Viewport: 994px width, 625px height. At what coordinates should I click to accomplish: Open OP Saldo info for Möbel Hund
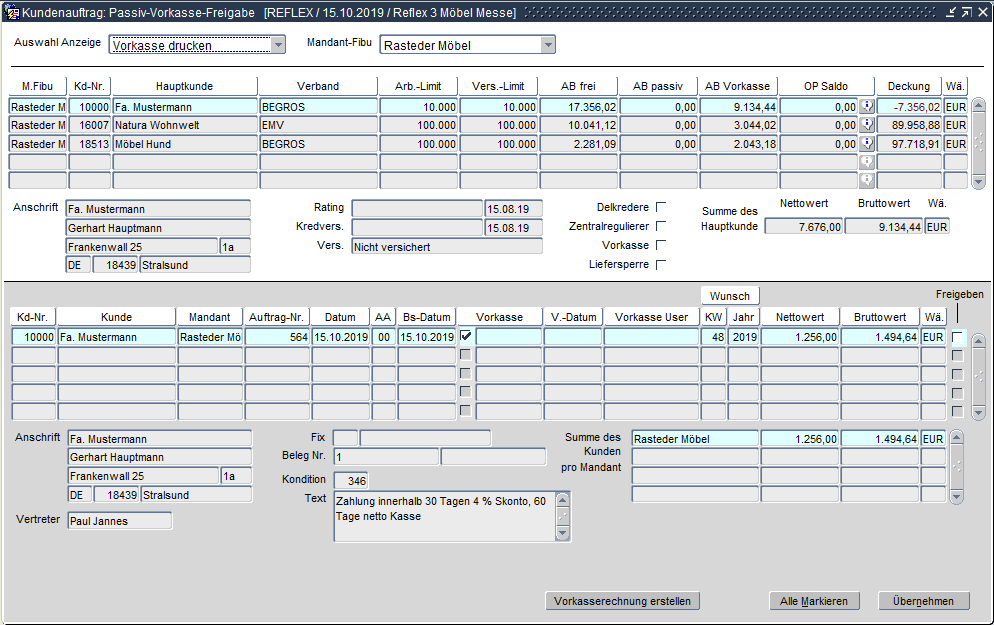point(867,144)
